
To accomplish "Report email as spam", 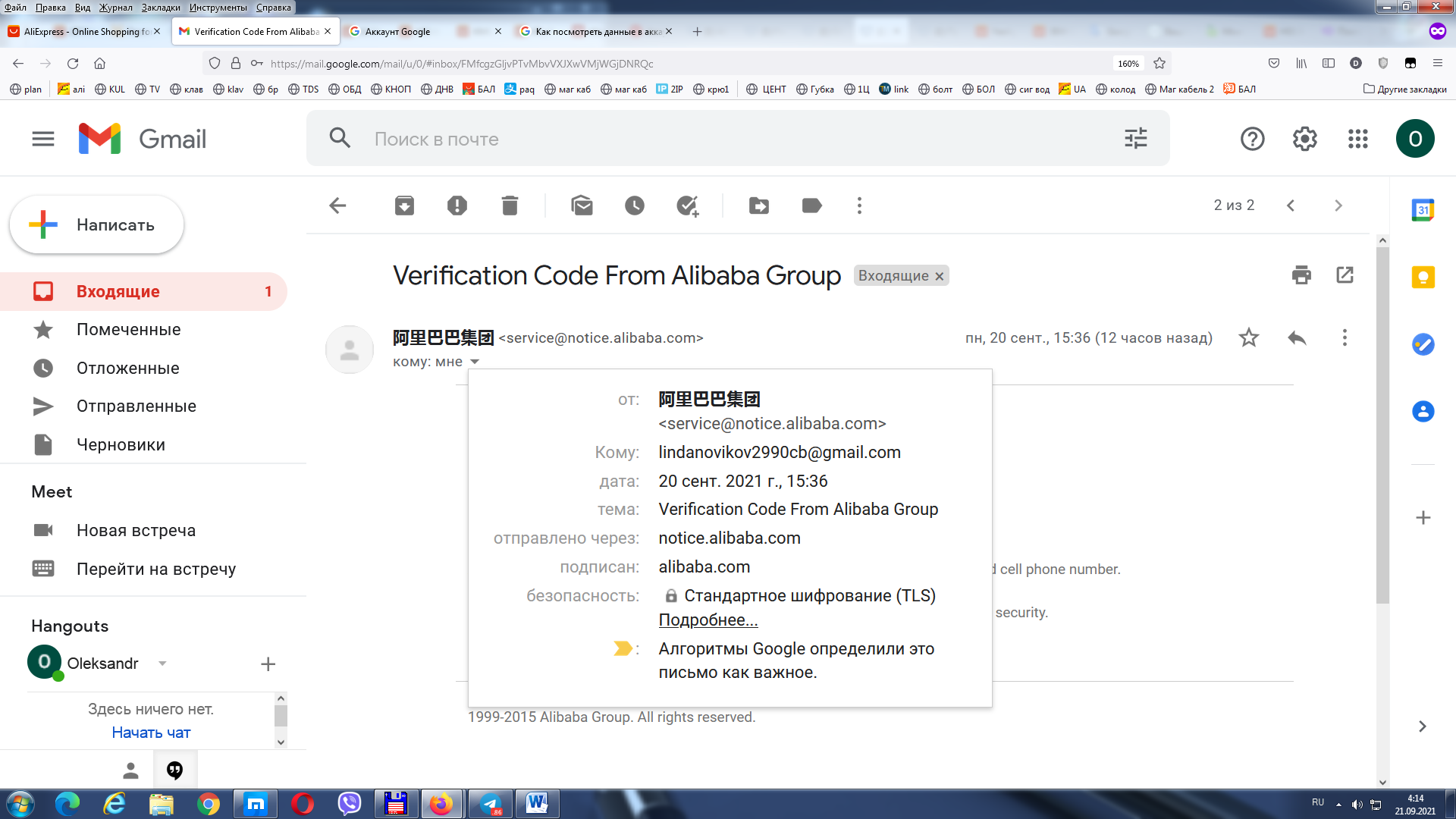I will point(457,206).
